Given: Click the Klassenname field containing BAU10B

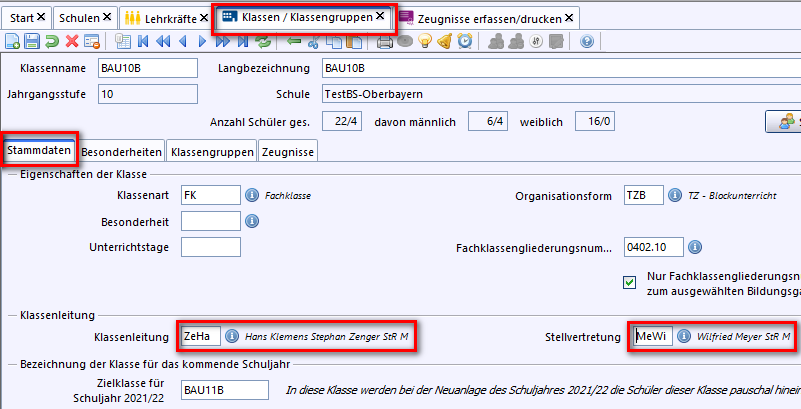Looking at the screenshot, I should coord(148,68).
